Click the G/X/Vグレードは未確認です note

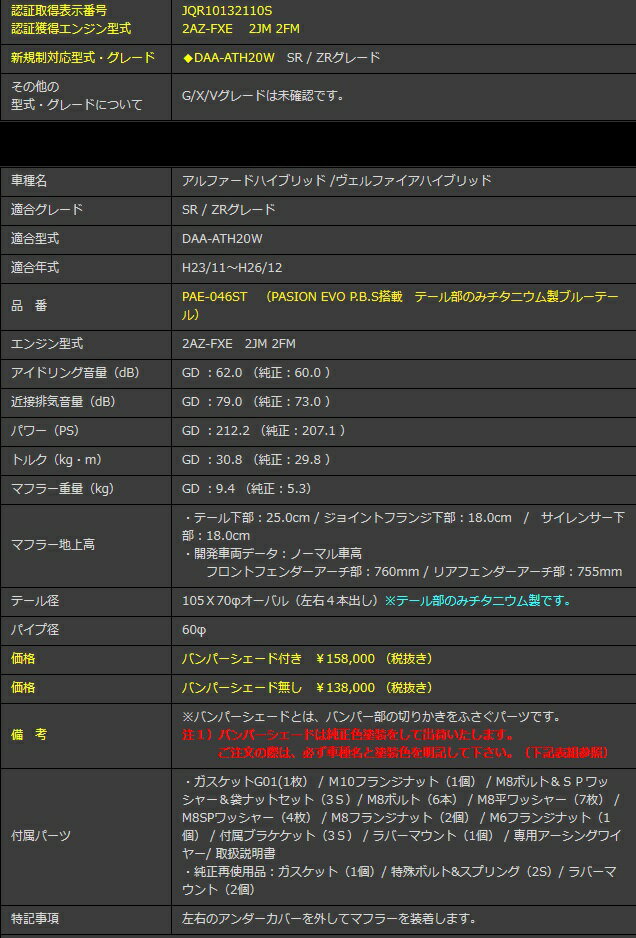pyautogui.click(x=263, y=96)
